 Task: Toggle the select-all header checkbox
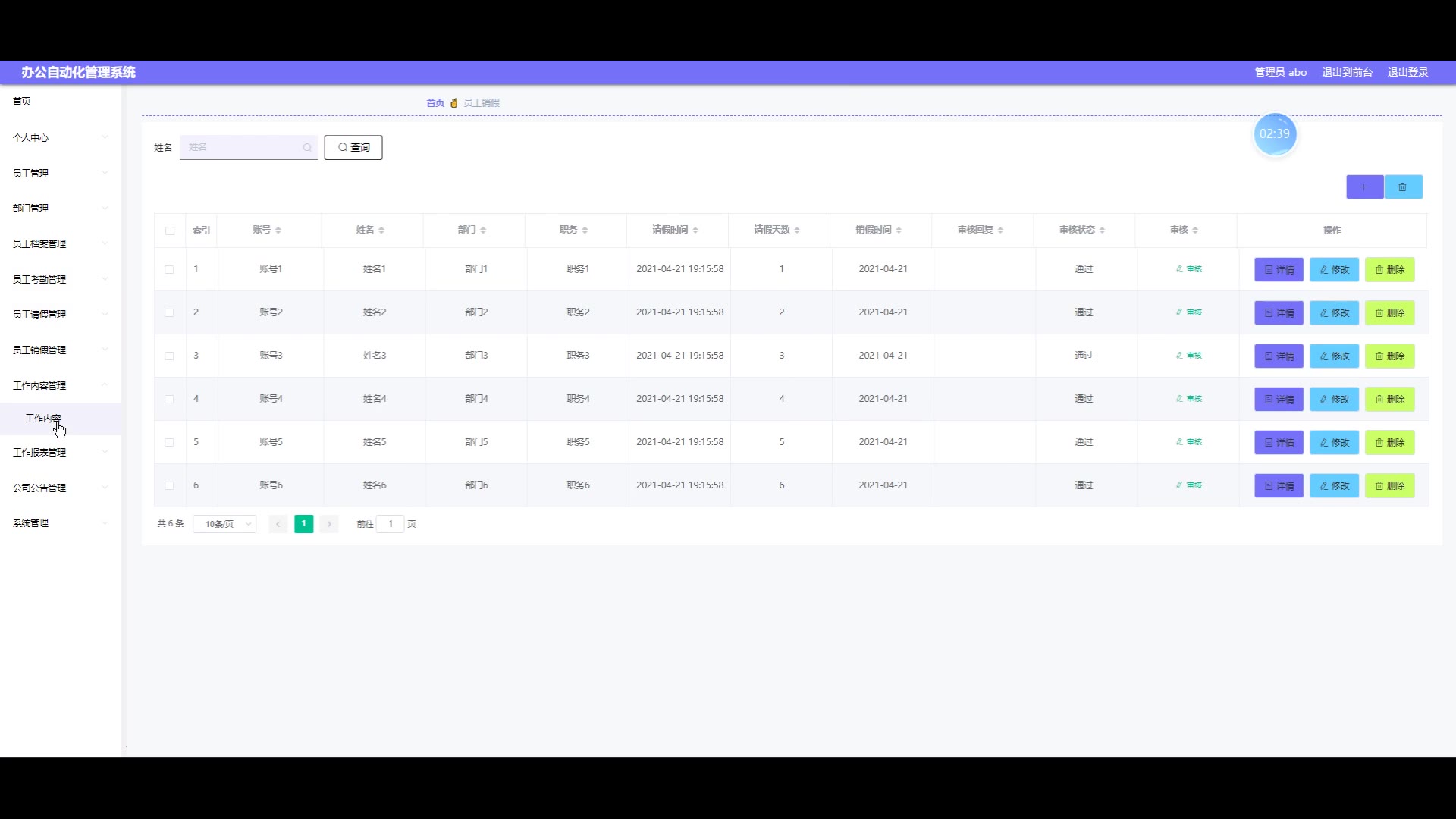170,231
